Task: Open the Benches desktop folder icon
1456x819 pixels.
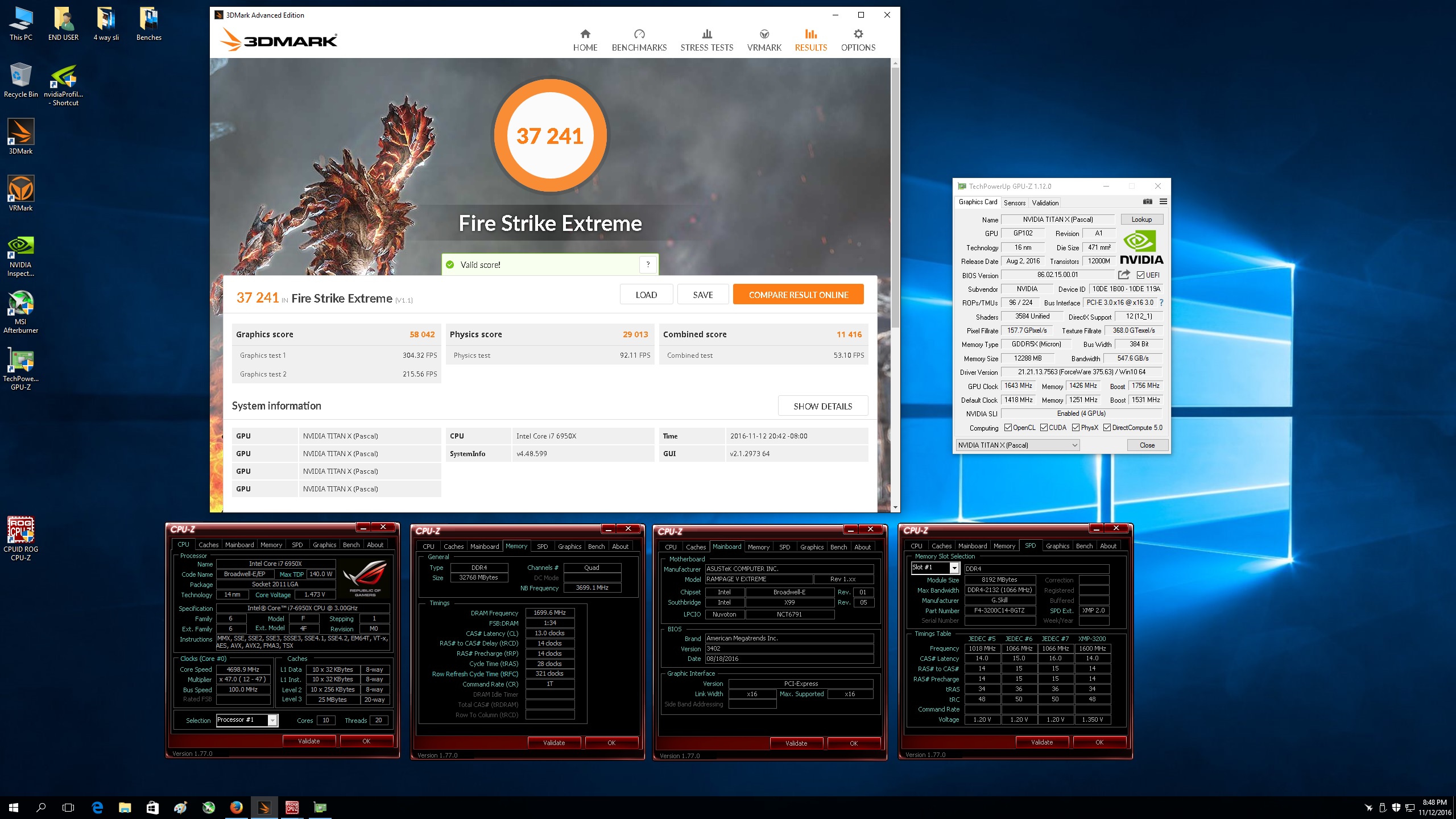Action: click(x=149, y=24)
